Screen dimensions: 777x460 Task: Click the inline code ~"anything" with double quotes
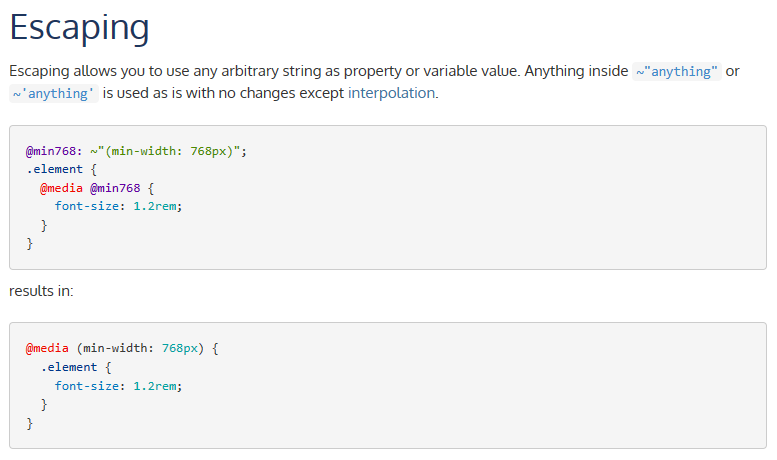click(x=677, y=72)
